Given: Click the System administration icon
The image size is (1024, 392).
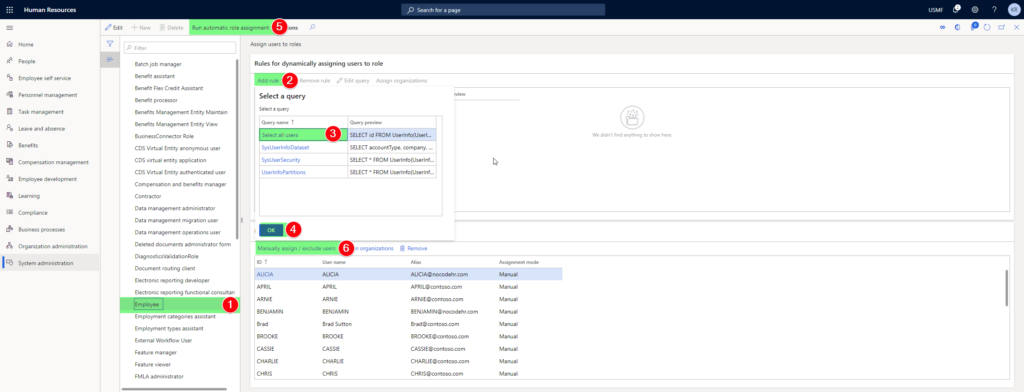Looking at the screenshot, I should click(9, 263).
